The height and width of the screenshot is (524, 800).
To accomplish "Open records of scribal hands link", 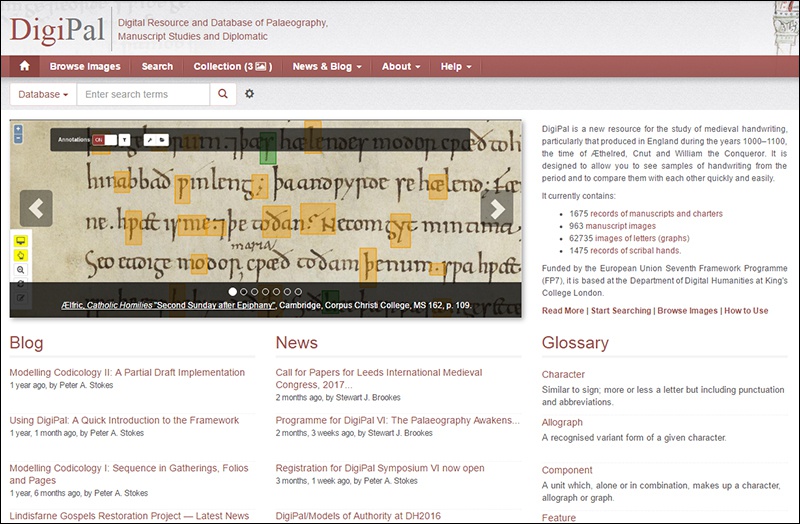I will [x=635, y=251].
